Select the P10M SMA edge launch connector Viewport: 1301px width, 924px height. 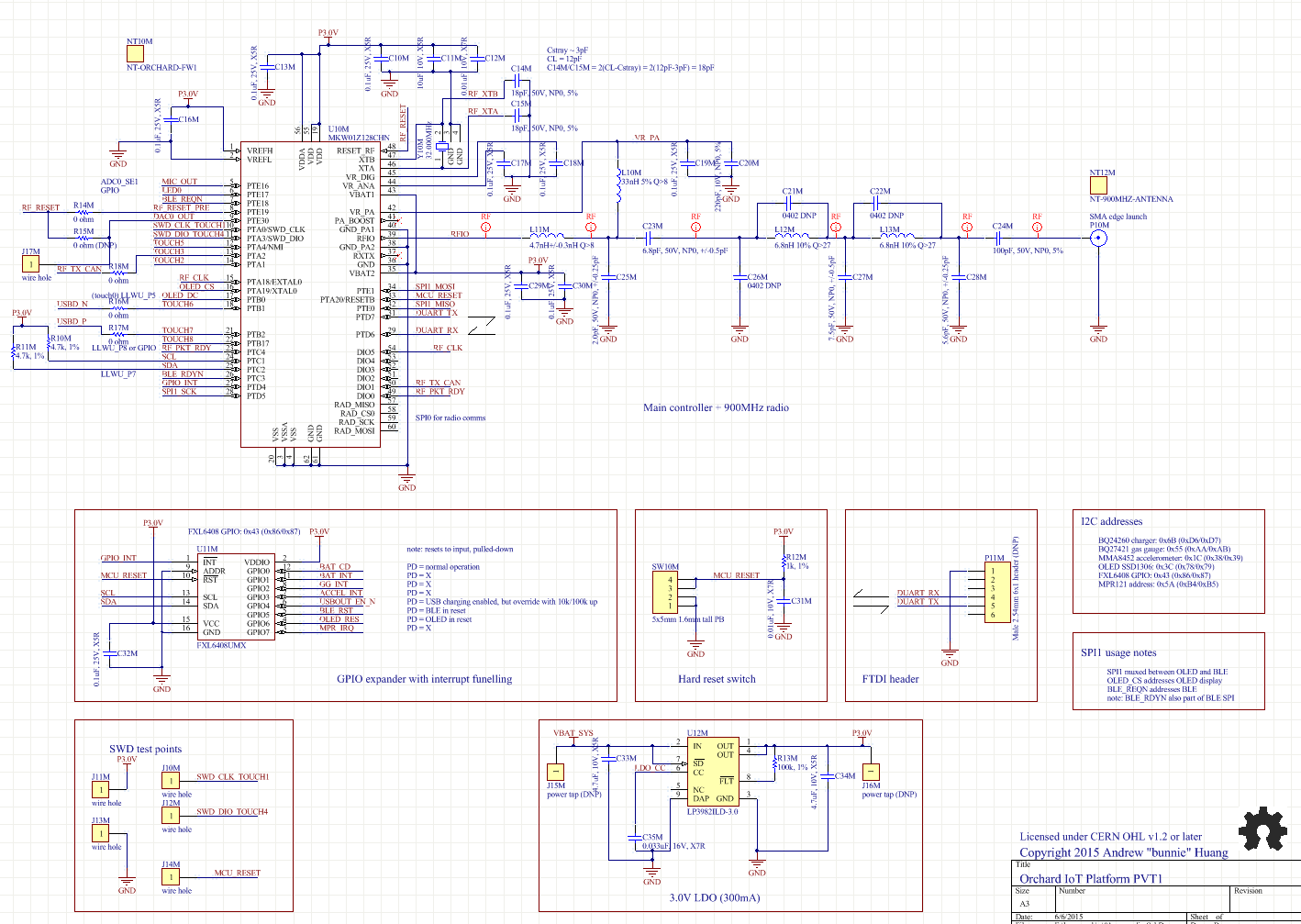(1097, 239)
